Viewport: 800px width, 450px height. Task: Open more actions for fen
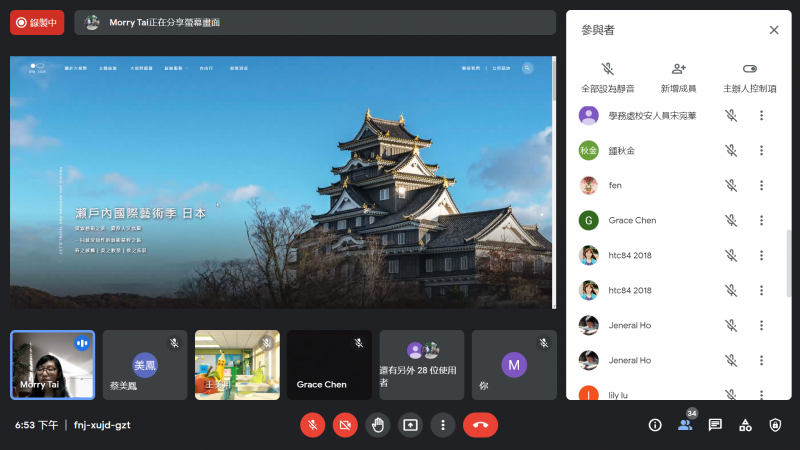click(x=761, y=185)
